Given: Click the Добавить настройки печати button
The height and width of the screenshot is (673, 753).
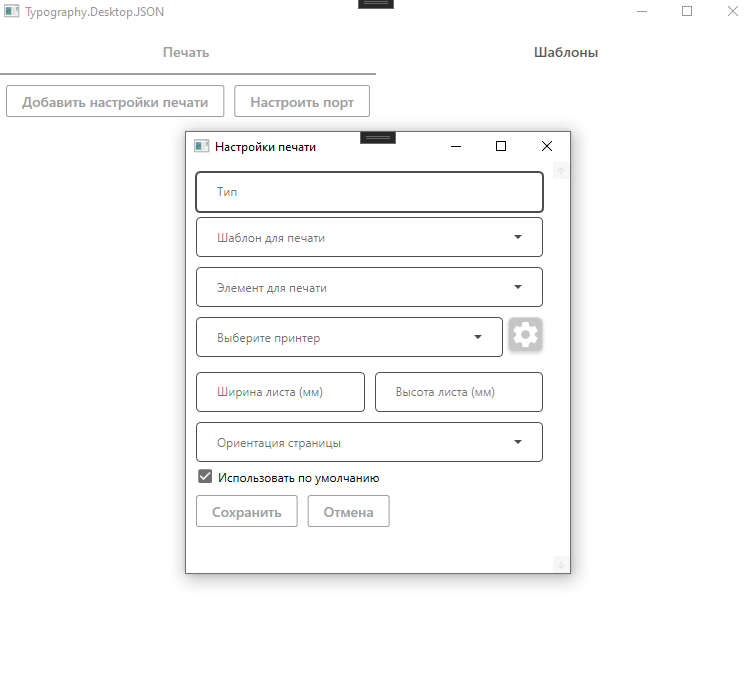Looking at the screenshot, I should (115, 101).
